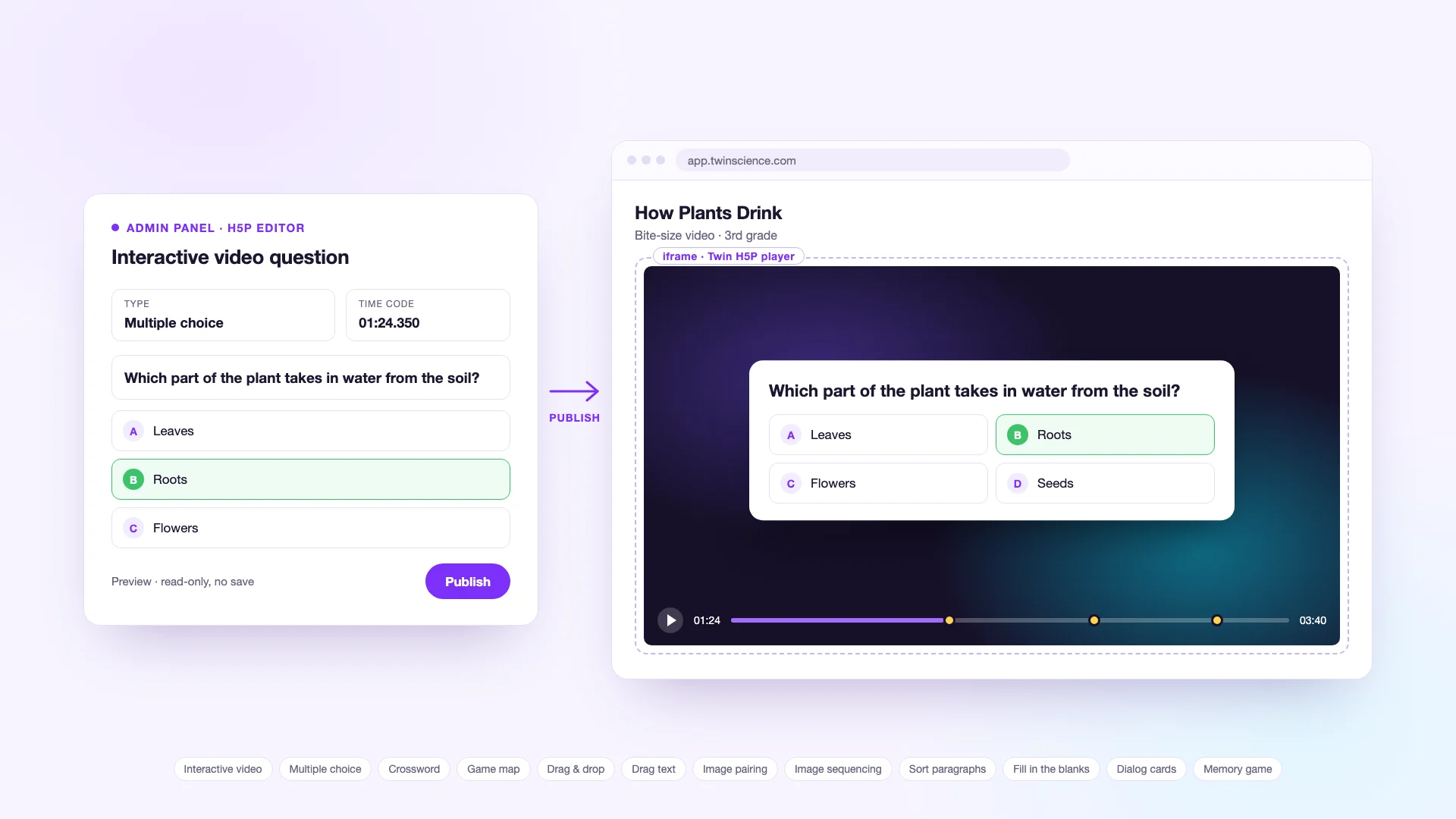Screen dimensions: 1456x819
Task: Click the green B badge in player
Action: click(1018, 435)
